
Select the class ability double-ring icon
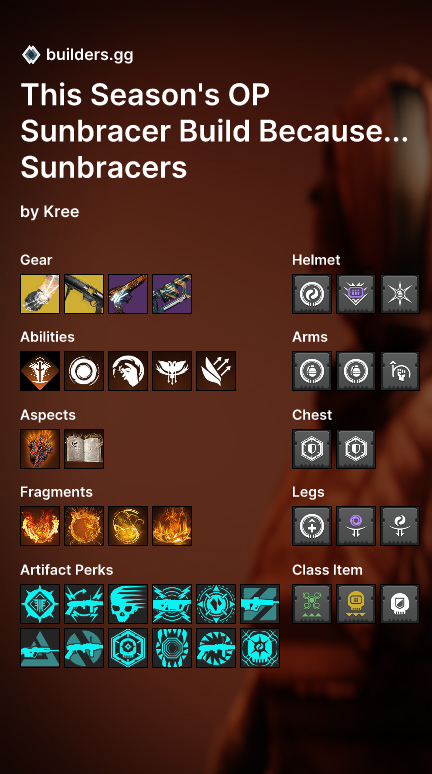pyautogui.click(x=84, y=371)
